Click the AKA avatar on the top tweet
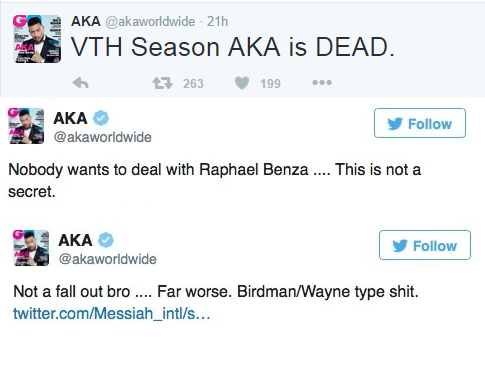Image resolution: width=485 pixels, height=366 pixels. [x=37, y=39]
